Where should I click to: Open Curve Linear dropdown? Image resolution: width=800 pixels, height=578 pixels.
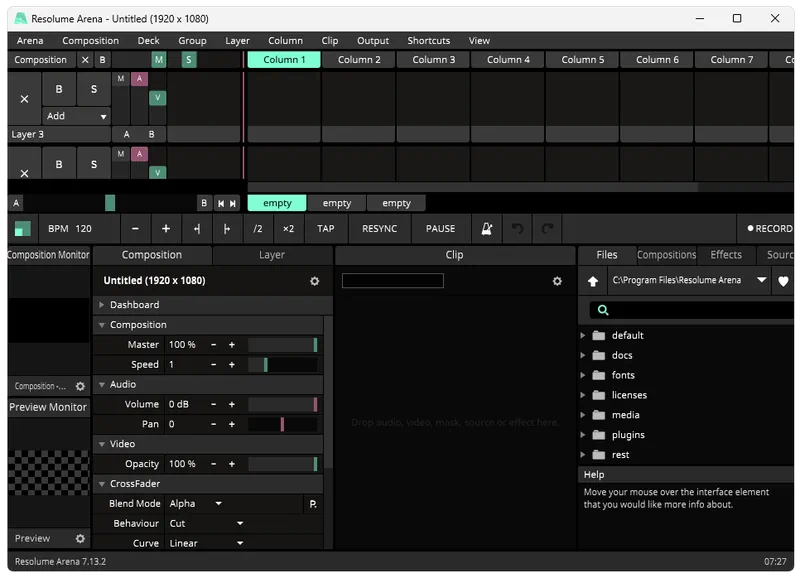point(207,543)
